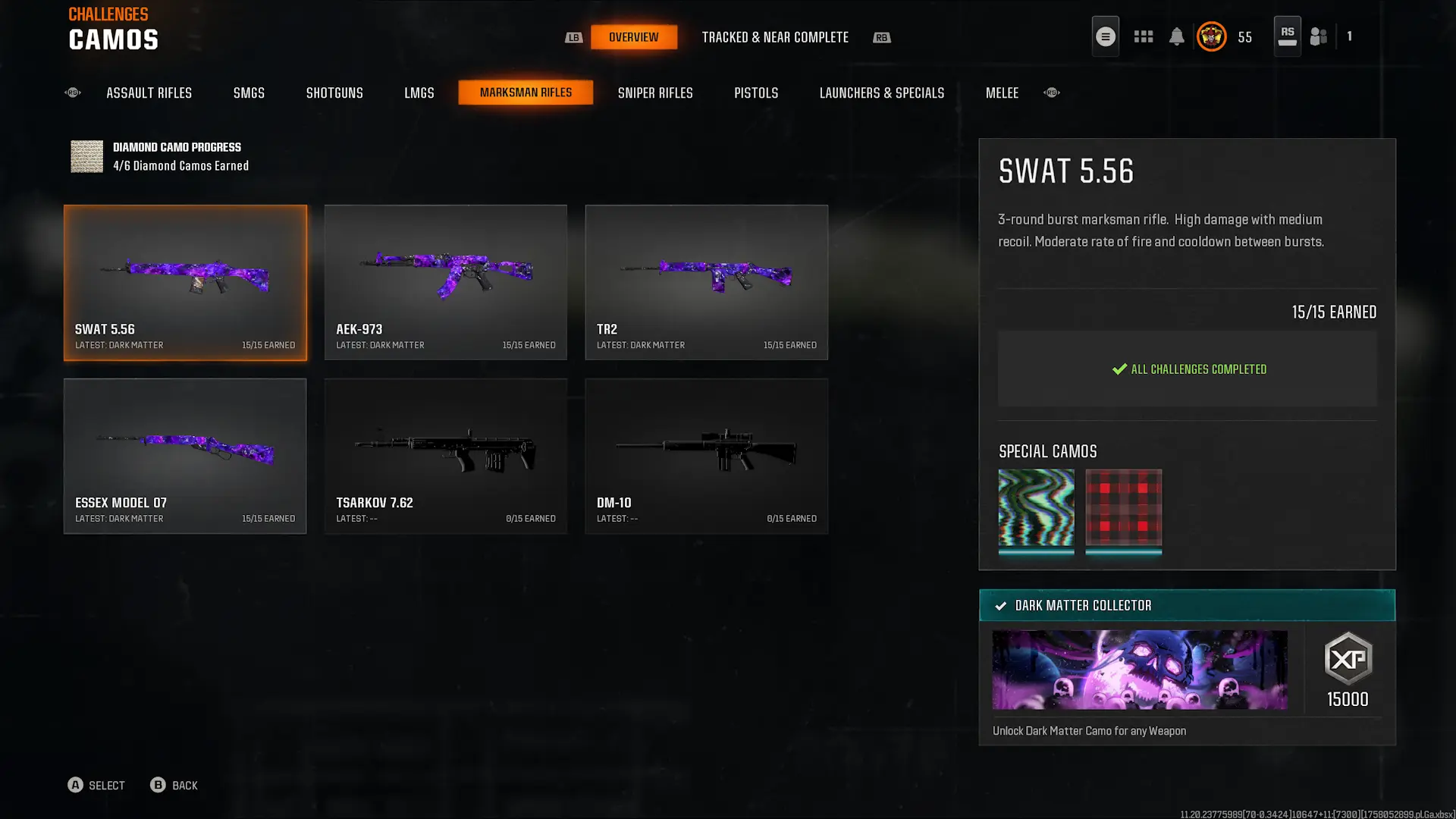
Task: Click the LB bumper icon
Action: click(x=574, y=37)
